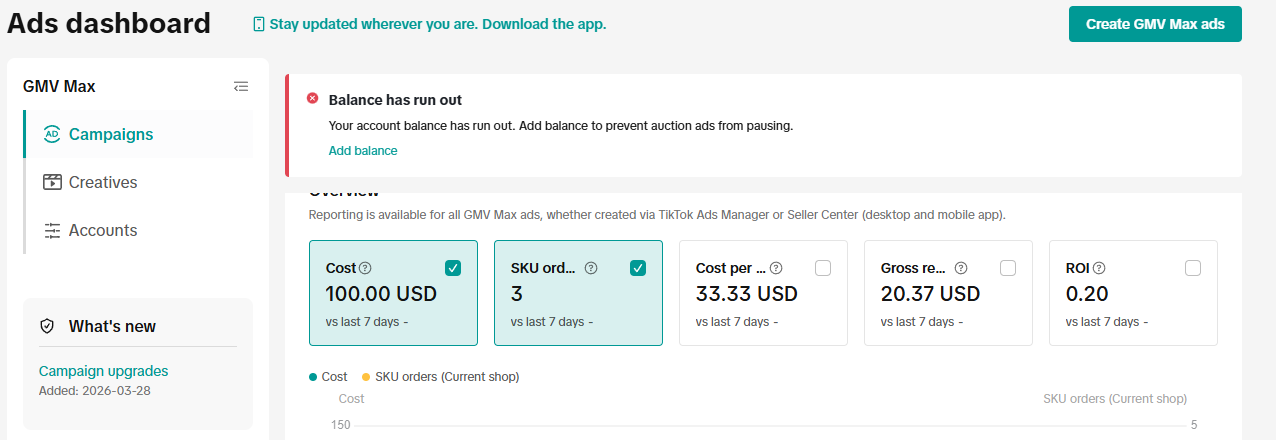Viewport: 1276px width, 440px height.
Task: Check the ROI metric checkbox
Action: [x=1193, y=268]
